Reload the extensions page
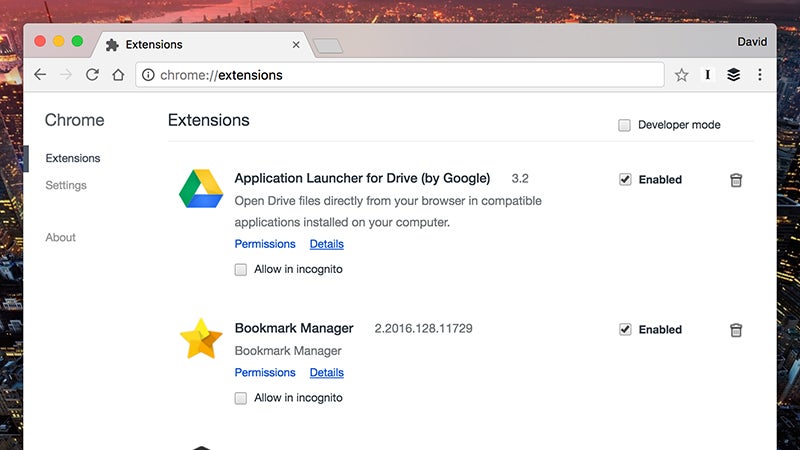800x450 pixels. click(x=92, y=75)
